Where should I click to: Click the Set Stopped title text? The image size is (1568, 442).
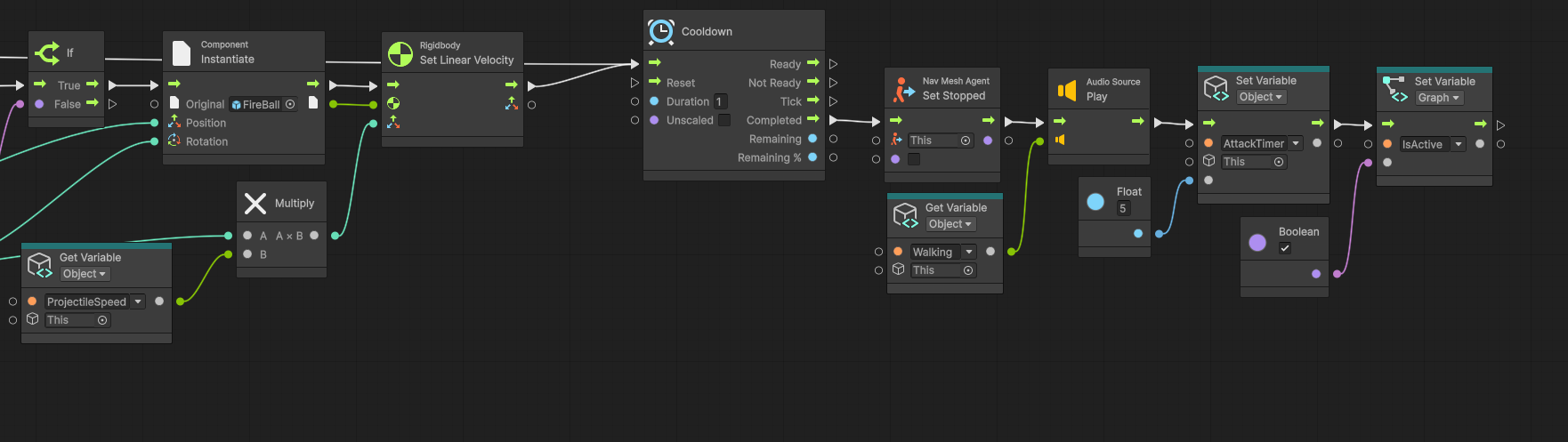pyautogui.click(x=954, y=96)
